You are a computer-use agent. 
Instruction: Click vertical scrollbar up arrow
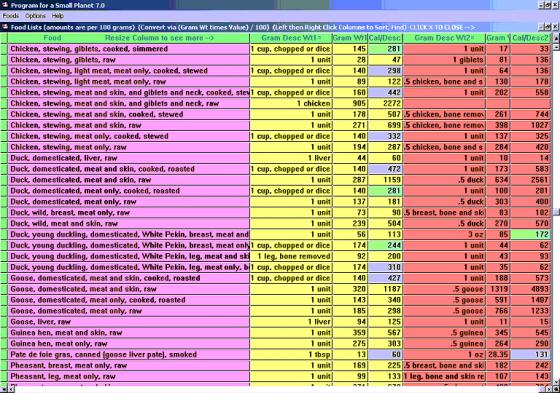[x=556, y=37]
